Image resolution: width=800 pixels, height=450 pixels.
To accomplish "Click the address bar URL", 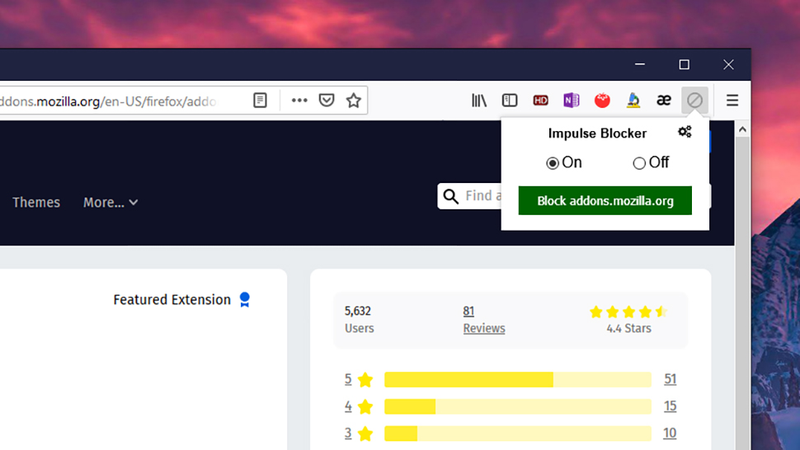I will coord(107,101).
